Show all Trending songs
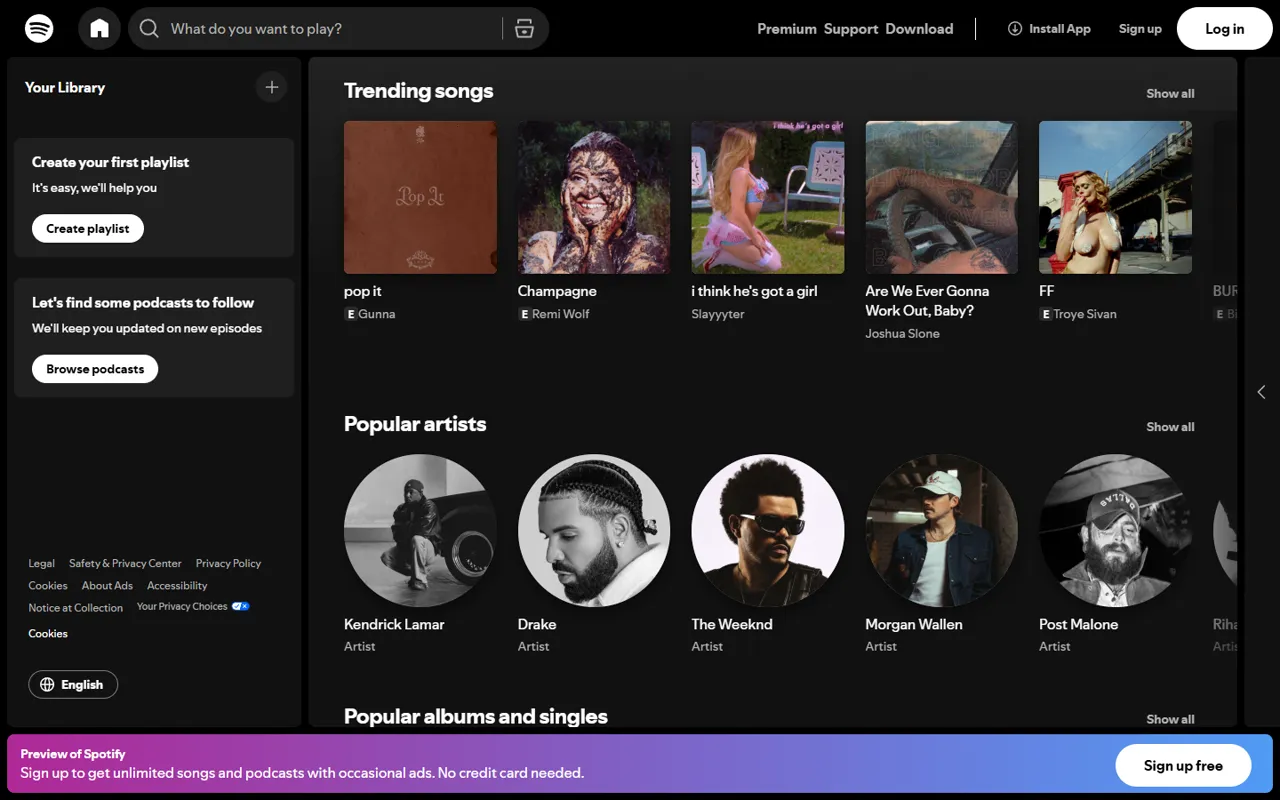Screen dimensions: 1280x800 click(x=1170, y=93)
